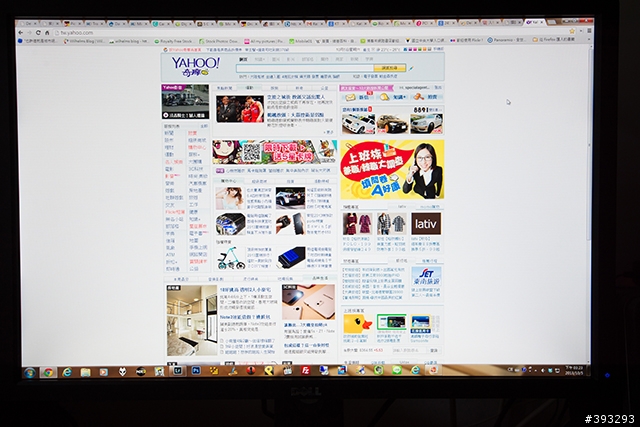Open the media player taskbar icon
The height and width of the screenshot is (427, 640).
click(104, 372)
